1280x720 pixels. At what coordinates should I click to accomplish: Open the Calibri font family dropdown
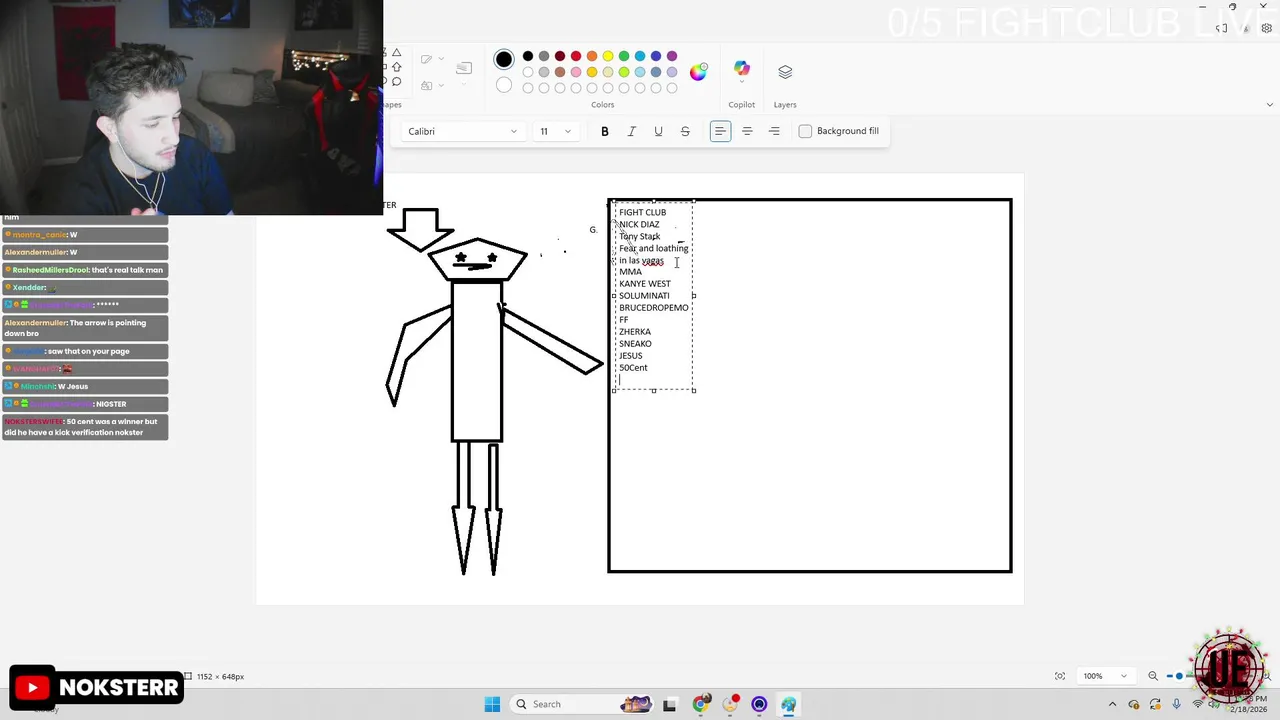tap(461, 131)
